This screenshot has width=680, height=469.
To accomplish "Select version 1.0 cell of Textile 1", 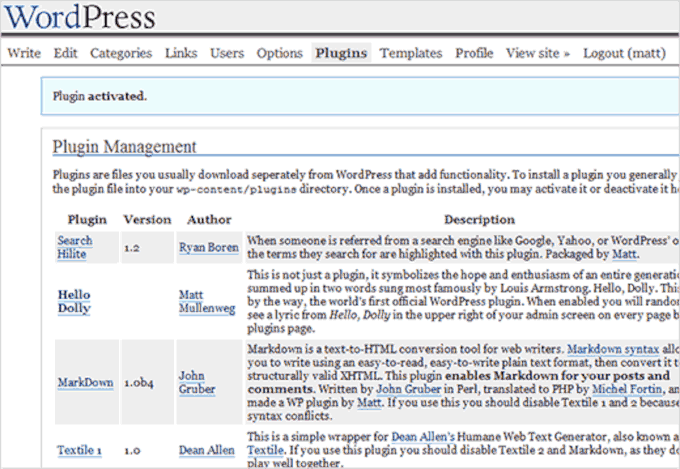I will coord(132,450).
